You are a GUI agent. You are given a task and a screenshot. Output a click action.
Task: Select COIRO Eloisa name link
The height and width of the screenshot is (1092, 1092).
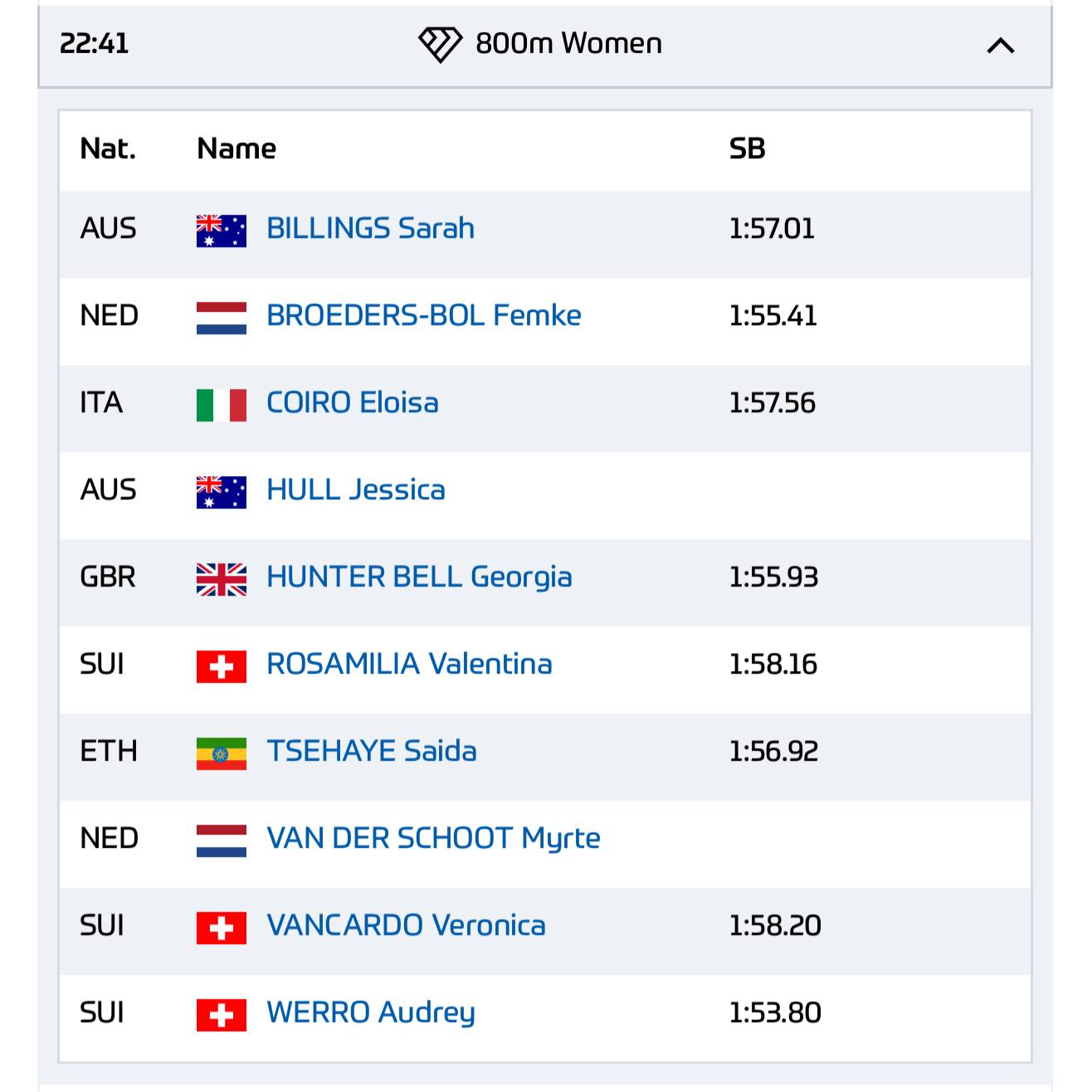pyautogui.click(x=353, y=402)
